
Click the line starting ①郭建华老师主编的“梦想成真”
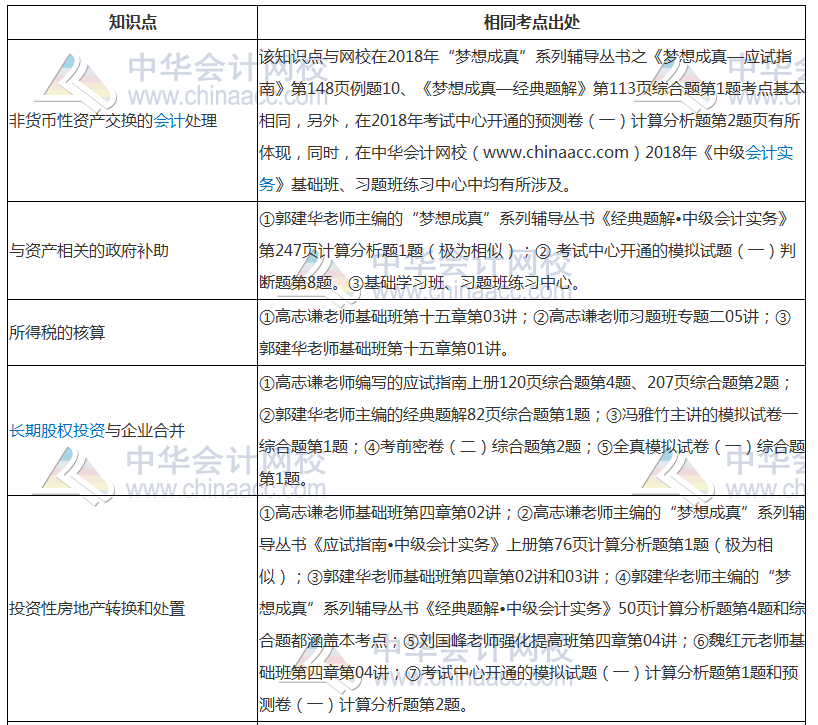pos(524,219)
